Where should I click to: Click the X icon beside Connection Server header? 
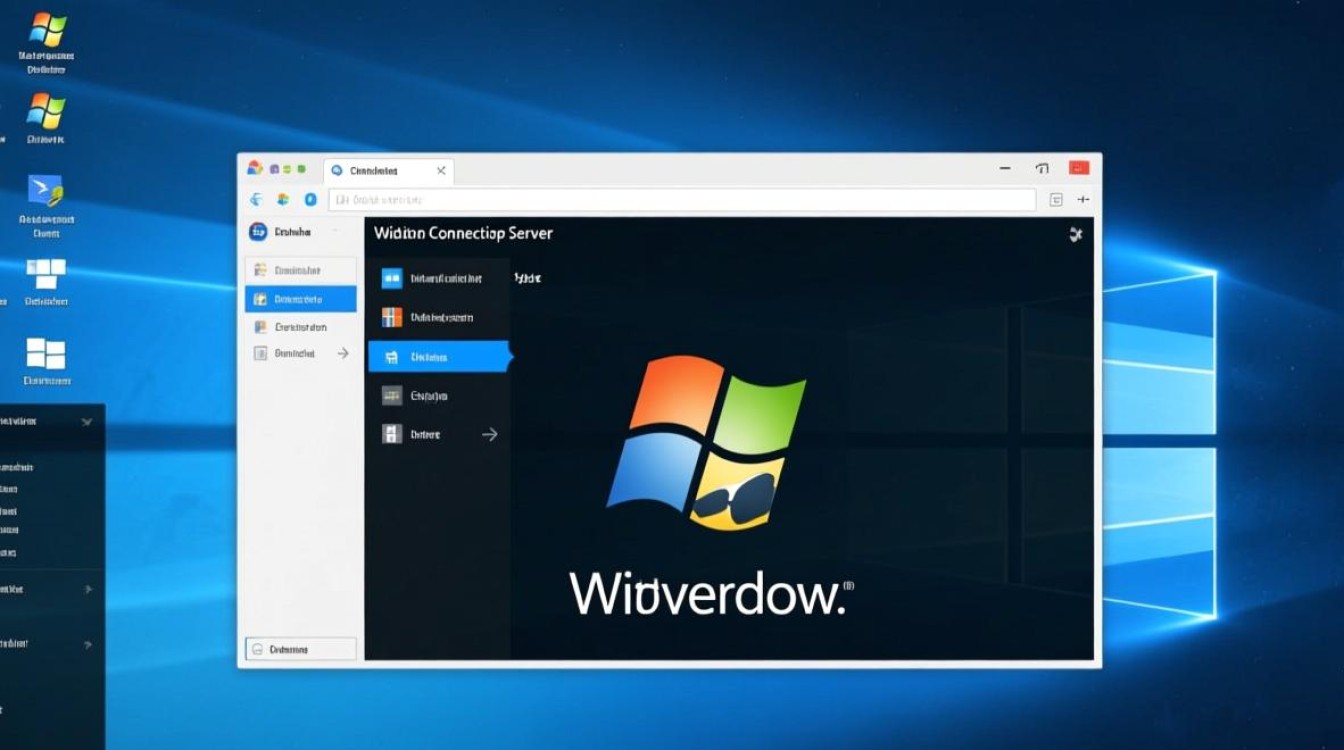tap(1076, 234)
